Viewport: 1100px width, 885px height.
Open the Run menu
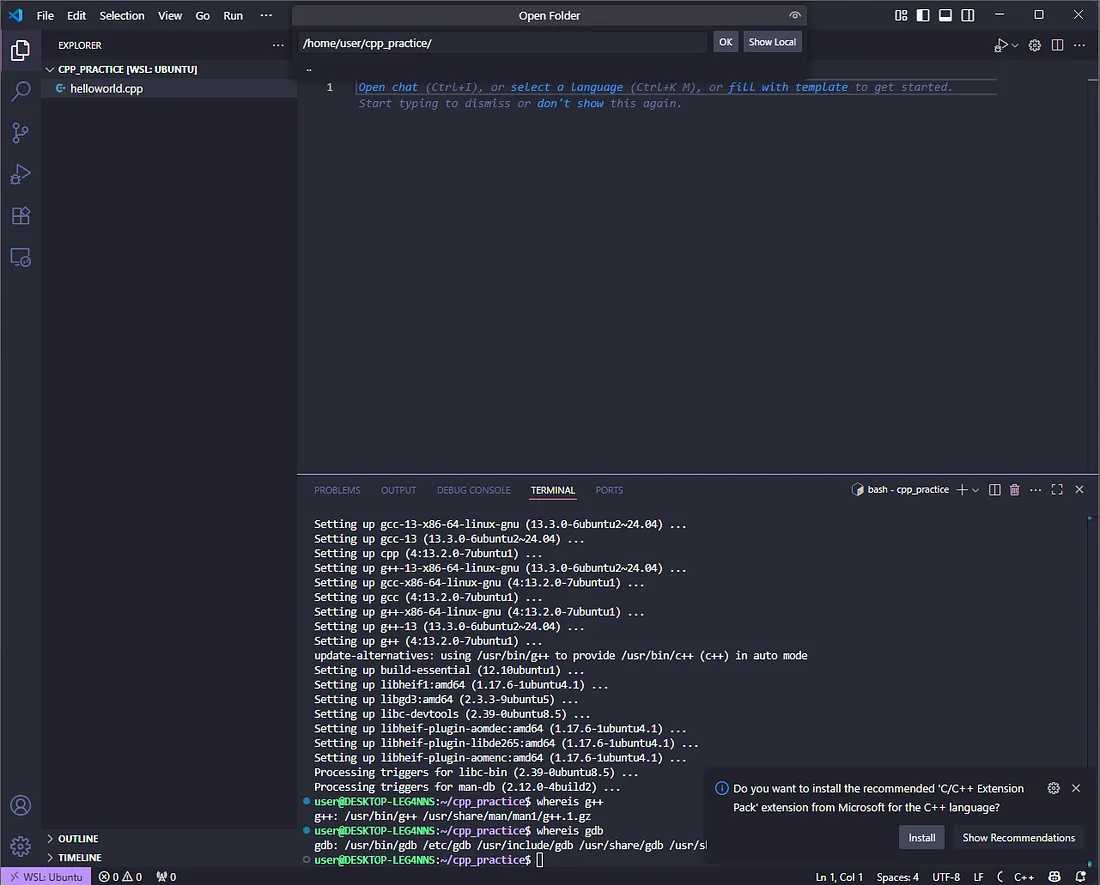233,15
